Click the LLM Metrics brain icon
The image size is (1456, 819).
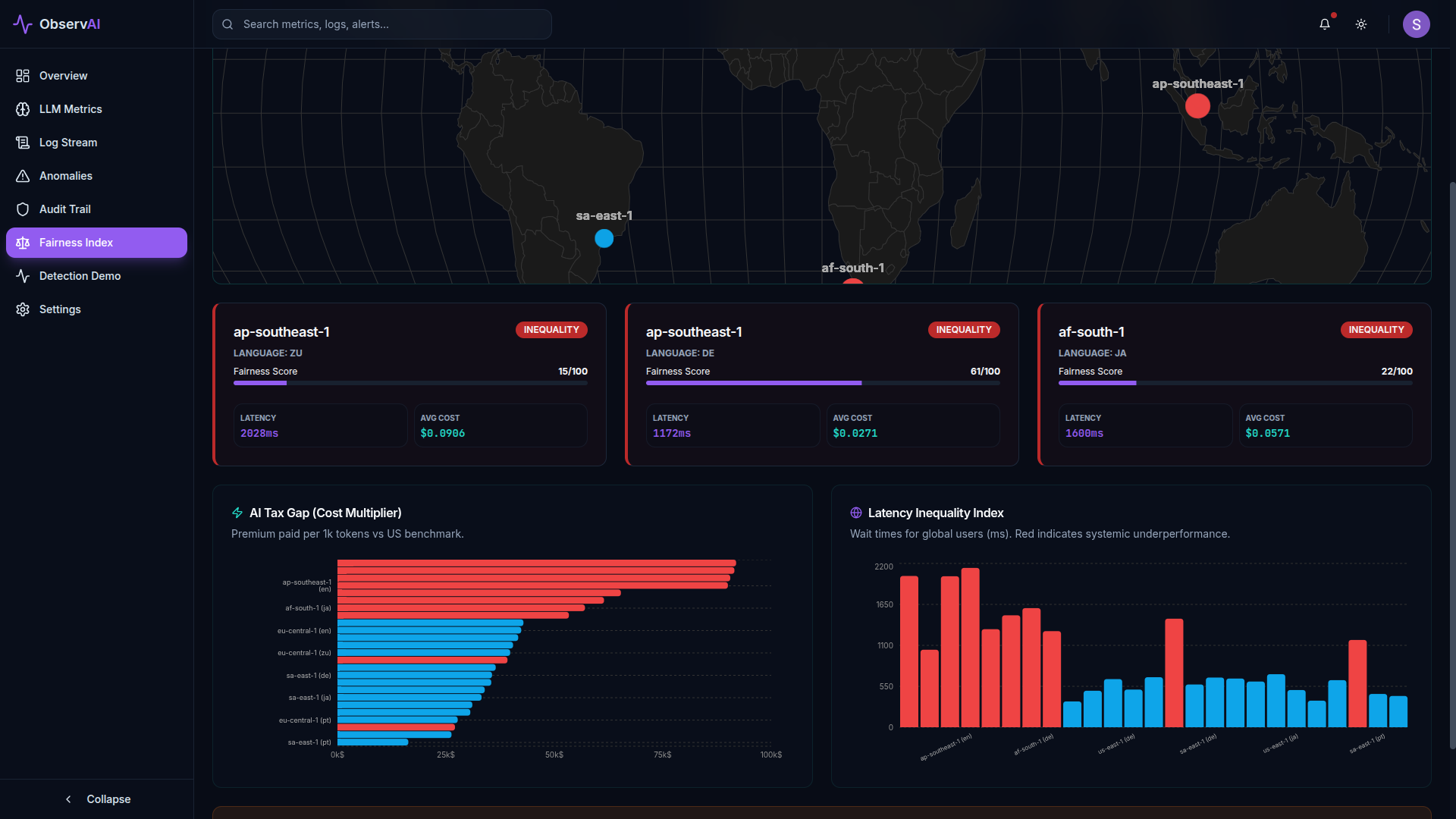point(23,109)
